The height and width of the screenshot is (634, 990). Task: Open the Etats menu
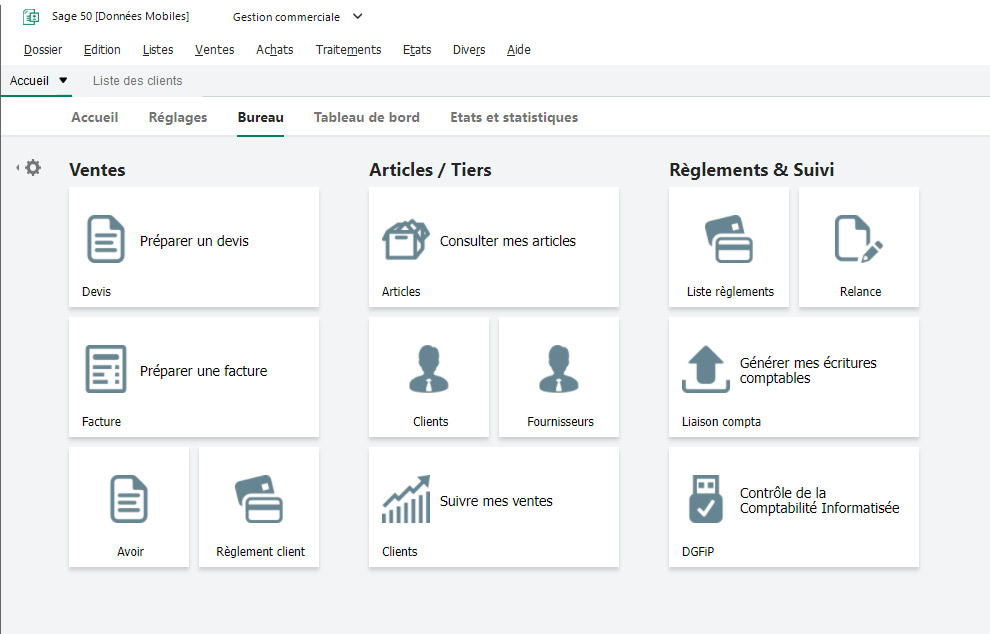[417, 49]
